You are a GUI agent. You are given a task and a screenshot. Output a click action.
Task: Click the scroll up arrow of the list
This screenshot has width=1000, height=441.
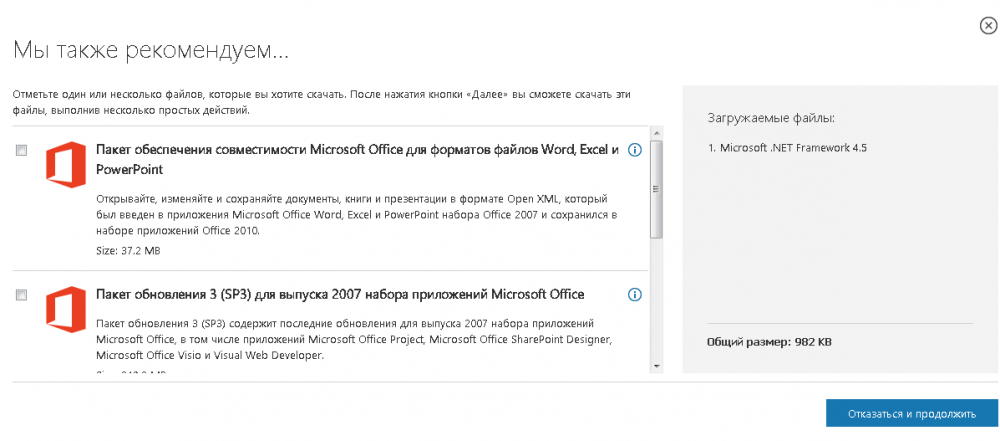[656, 134]
